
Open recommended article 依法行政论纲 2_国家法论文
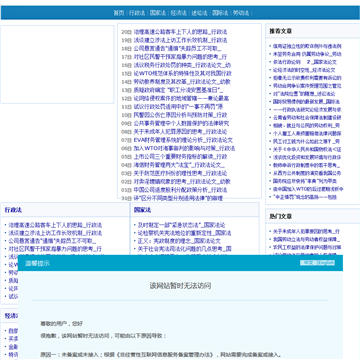click(305, 62)
